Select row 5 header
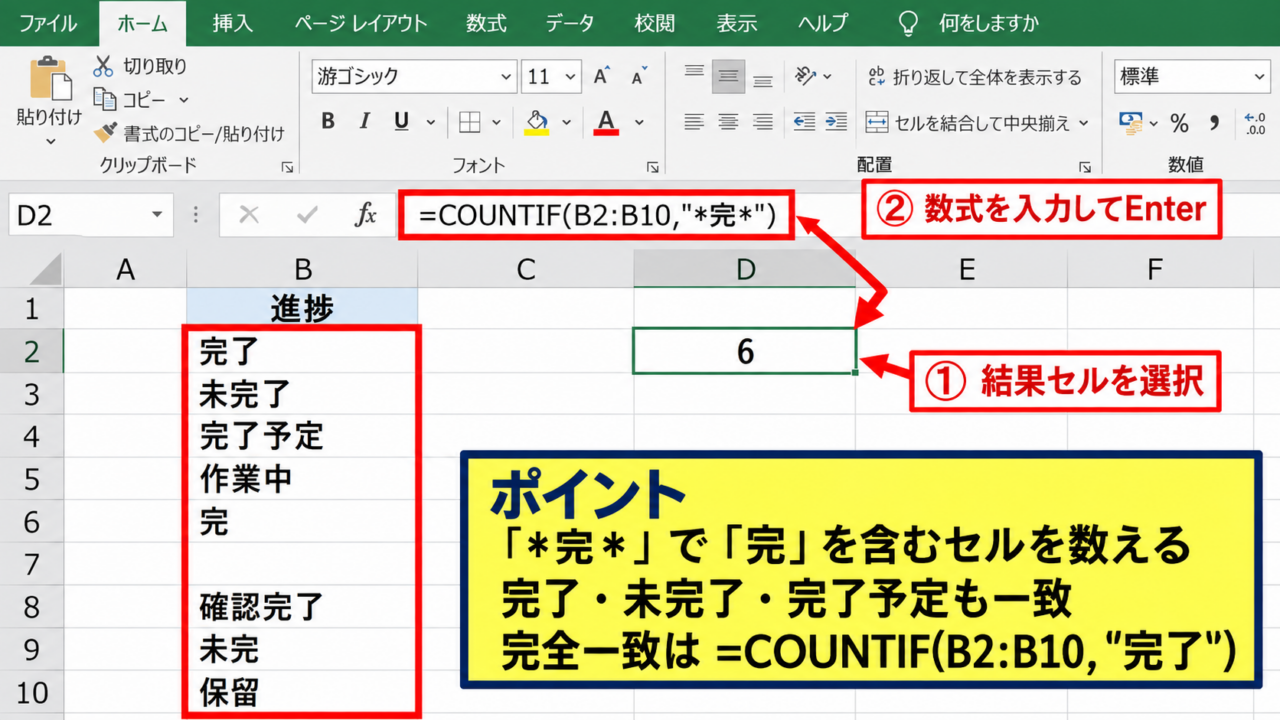The height and width of the screenshot is (720, 1280). tap(31, 480)
